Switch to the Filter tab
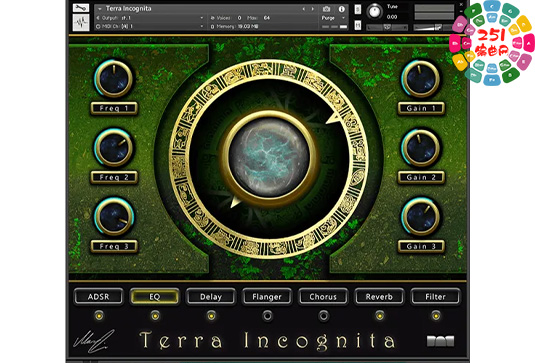This screenshot has height=363, width=535. (x=435, y=296)
